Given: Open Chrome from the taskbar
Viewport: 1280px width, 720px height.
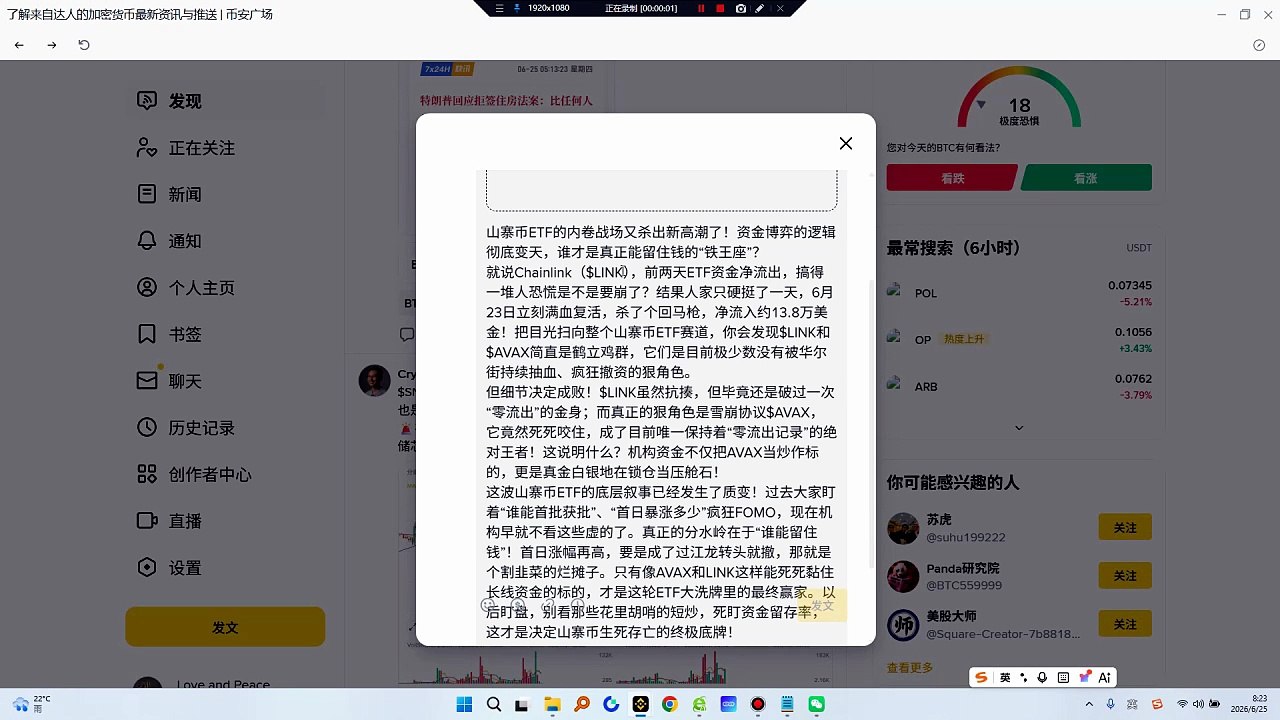Looking at the screenshot, I should [669, 704].
